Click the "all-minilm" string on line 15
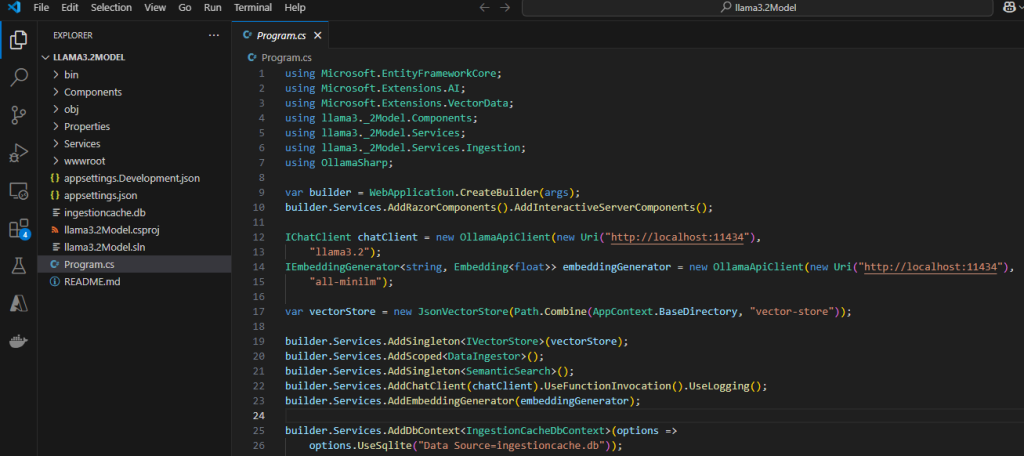This screenshot has height=456, width=1024. coord(347,282)
